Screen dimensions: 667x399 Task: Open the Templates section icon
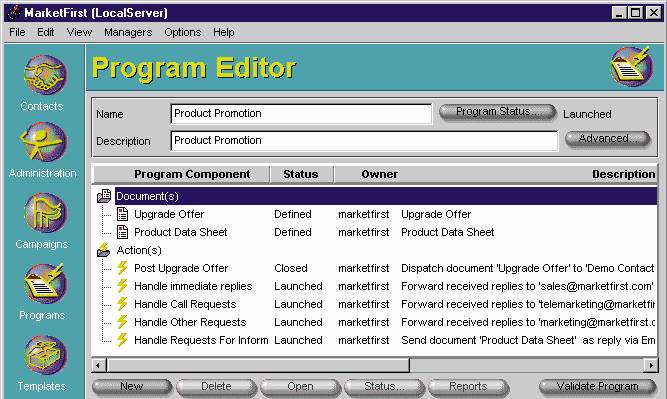[45, 355]
